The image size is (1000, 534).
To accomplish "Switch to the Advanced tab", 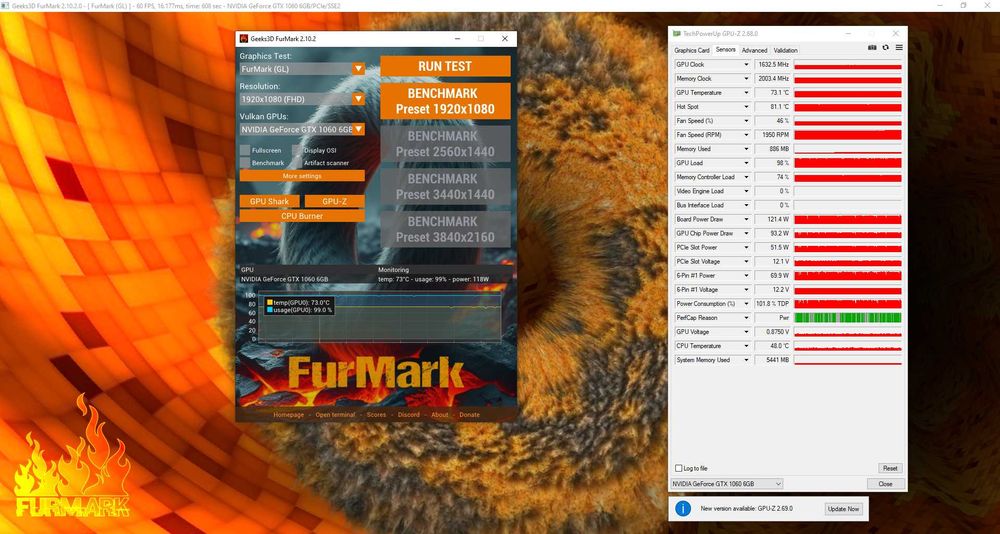I will pyautogui.click(x=754, y=50).
